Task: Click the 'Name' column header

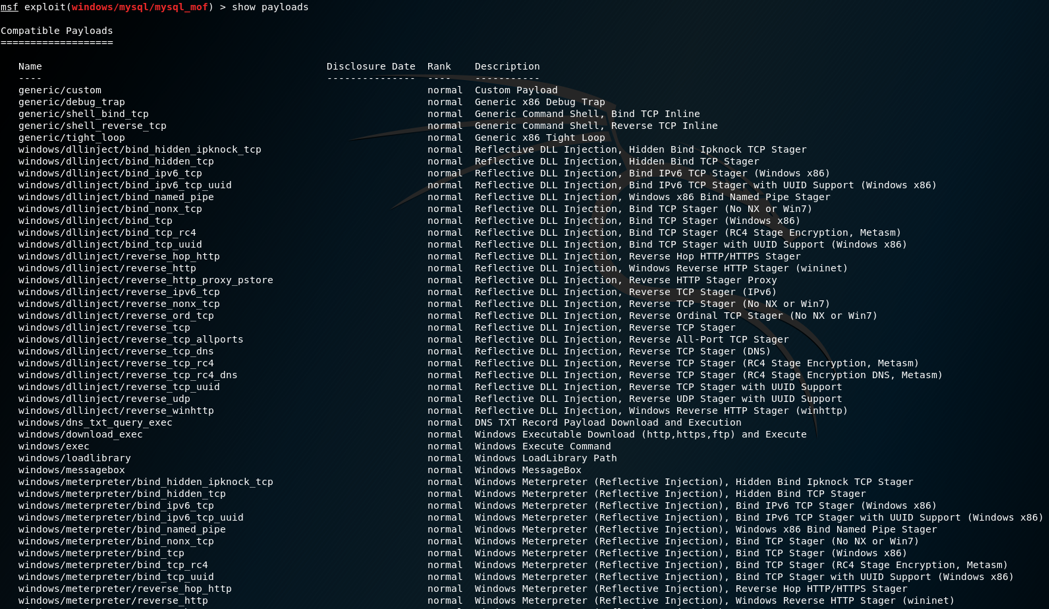Action: click(30, 66)
